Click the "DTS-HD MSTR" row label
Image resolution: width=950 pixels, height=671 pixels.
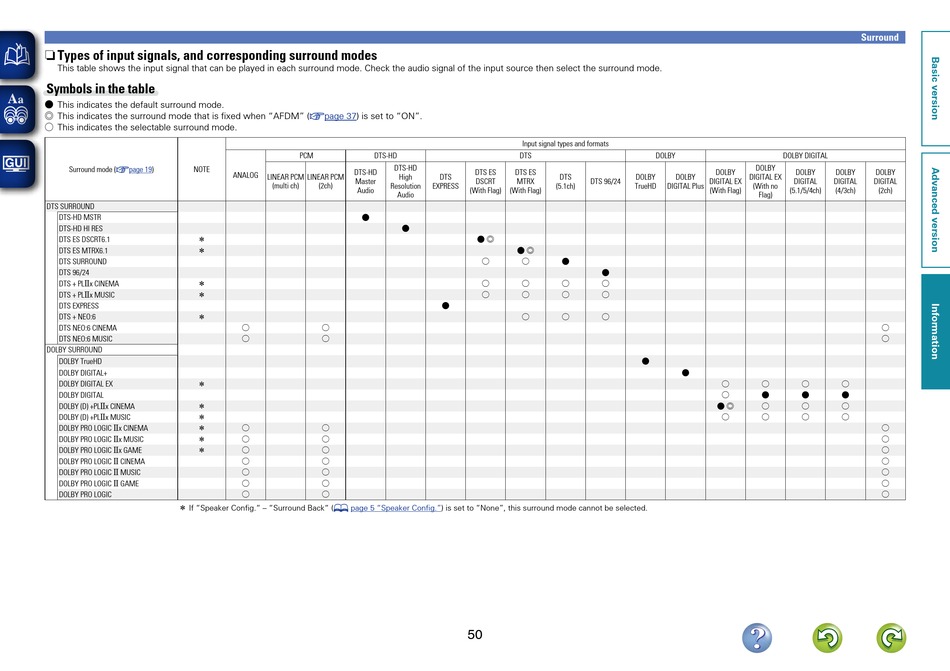click(80, 217)
